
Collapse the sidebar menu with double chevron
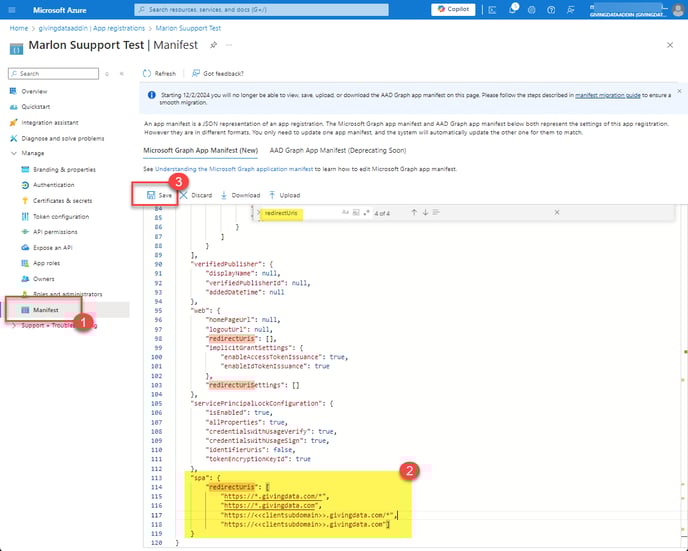coord(122,74)
